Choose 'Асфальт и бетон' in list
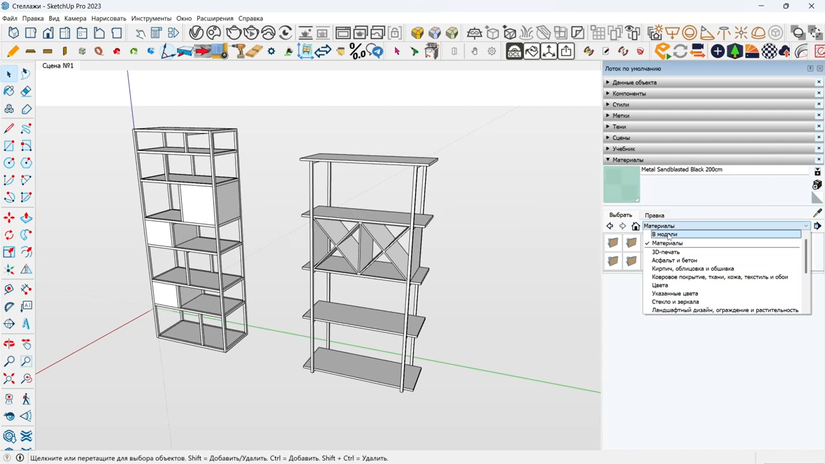Screen dimensions: 825x464 675,260
